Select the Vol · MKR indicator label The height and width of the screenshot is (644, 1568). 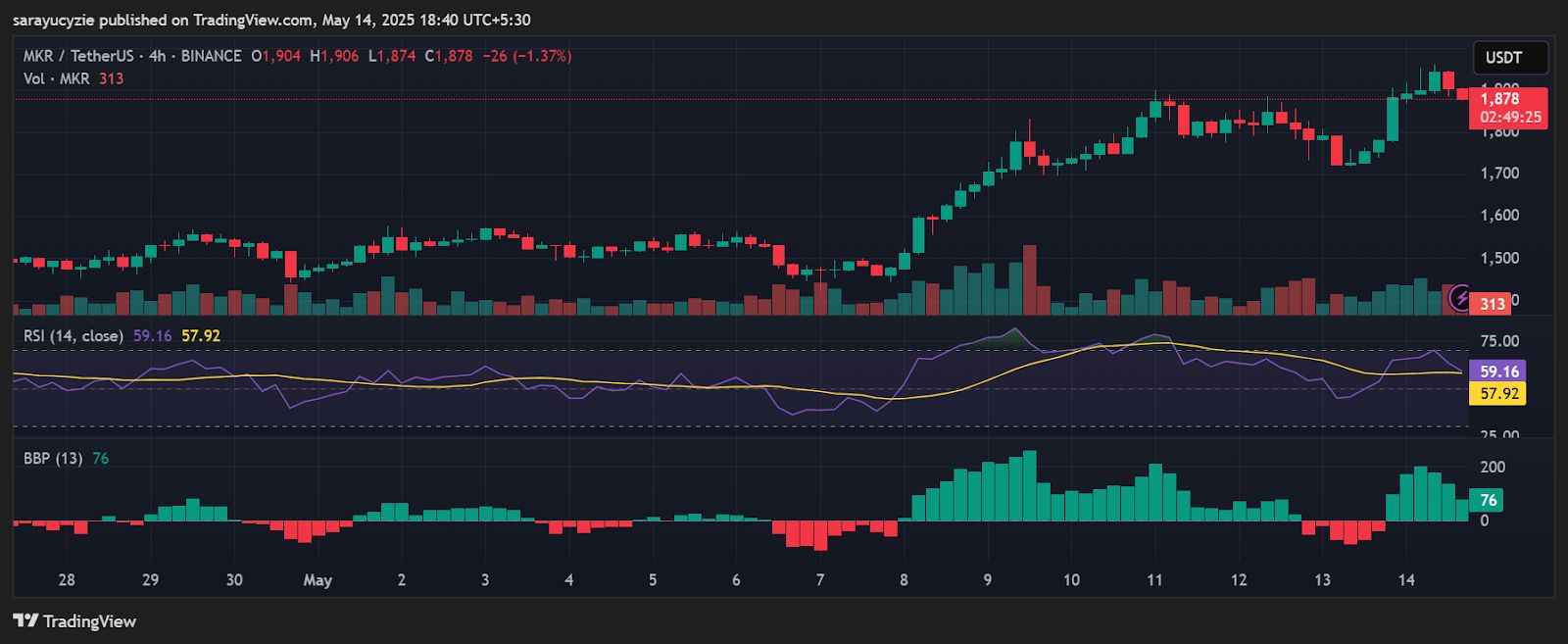pyautogui.click(x=56, y=78)
